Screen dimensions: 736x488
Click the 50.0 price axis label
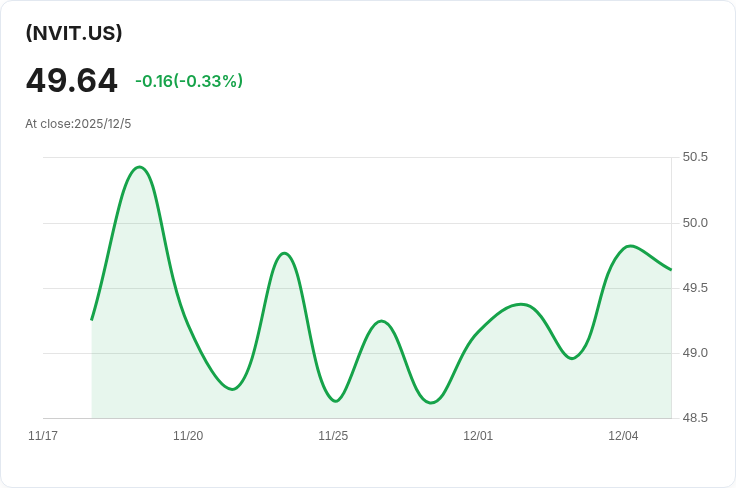pyautogui.click(x=695, y=222)
